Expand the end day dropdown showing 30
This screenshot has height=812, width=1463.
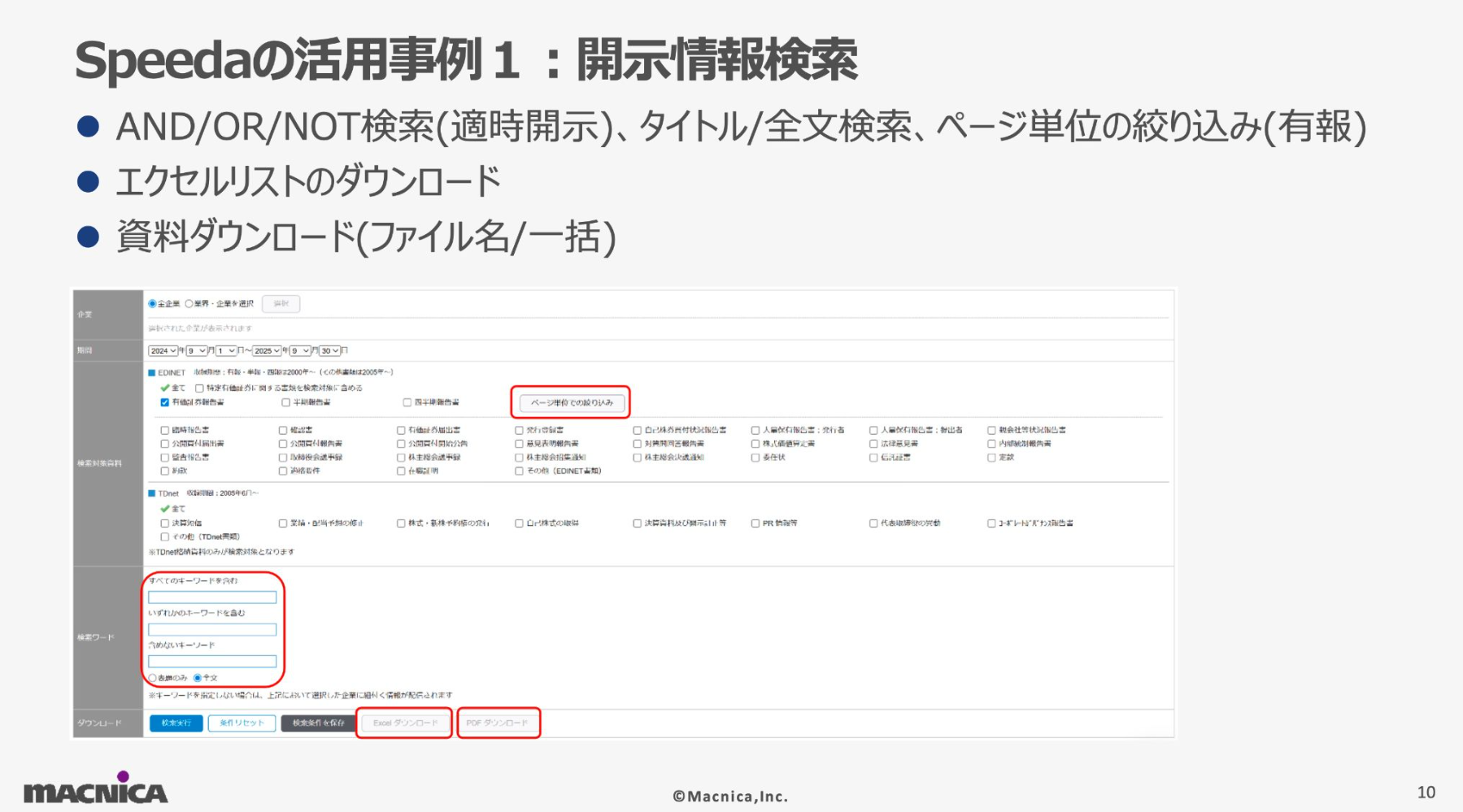(329, 351)
